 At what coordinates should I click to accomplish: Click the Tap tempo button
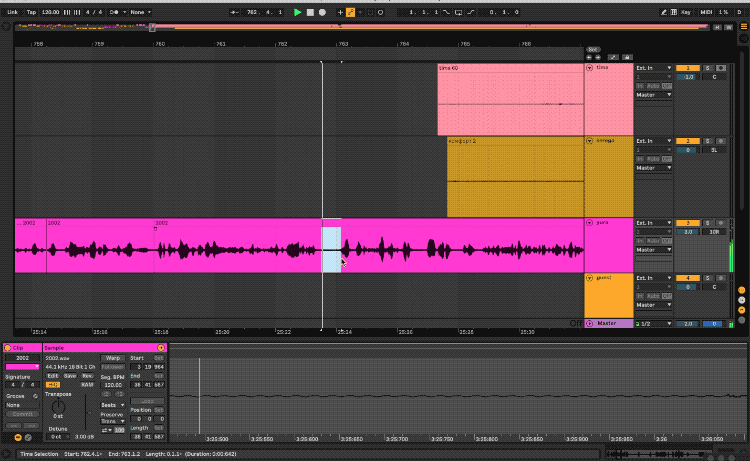click(32, 12)
